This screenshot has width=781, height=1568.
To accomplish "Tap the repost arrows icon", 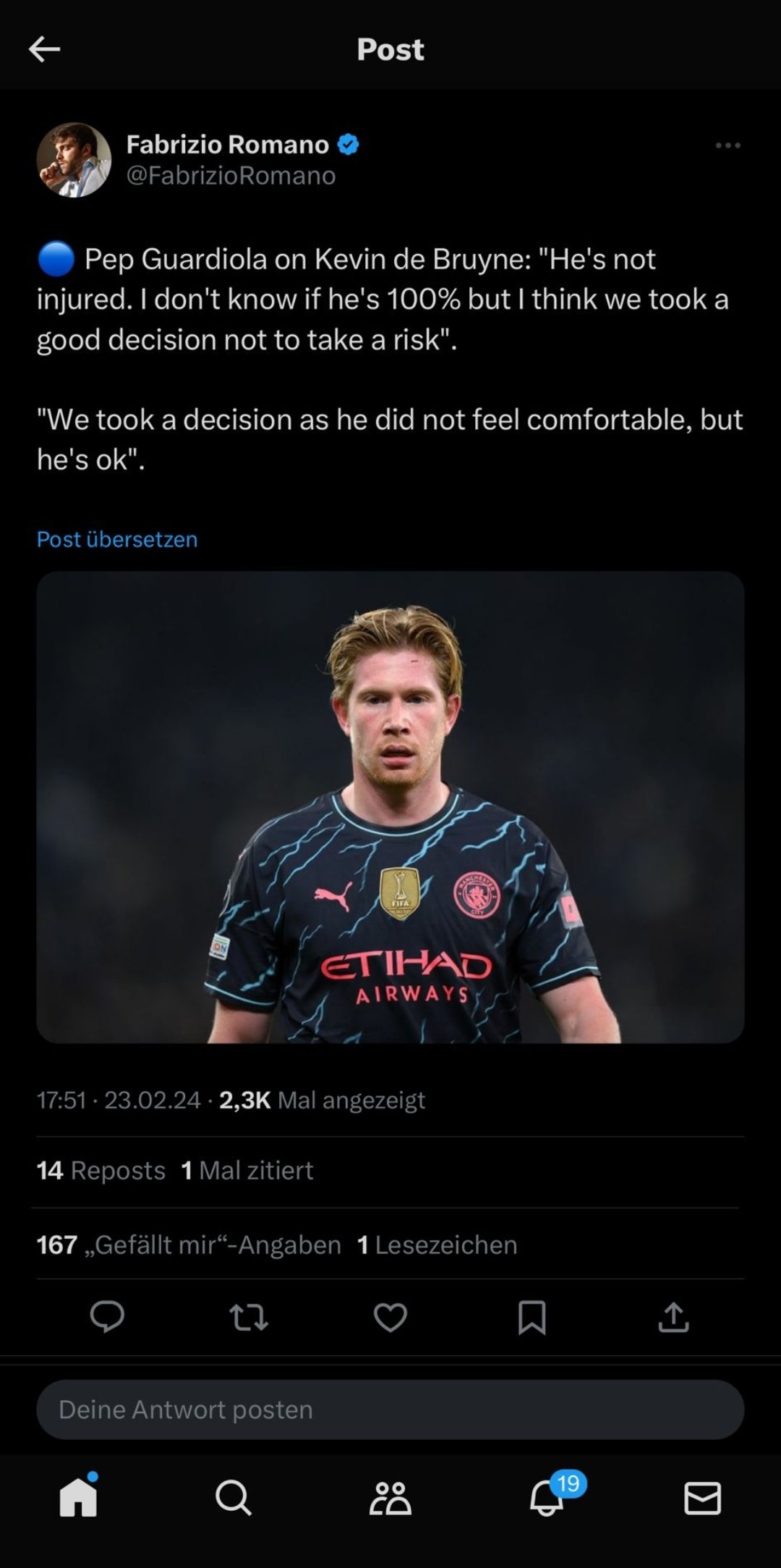I will click(249, 1317).
